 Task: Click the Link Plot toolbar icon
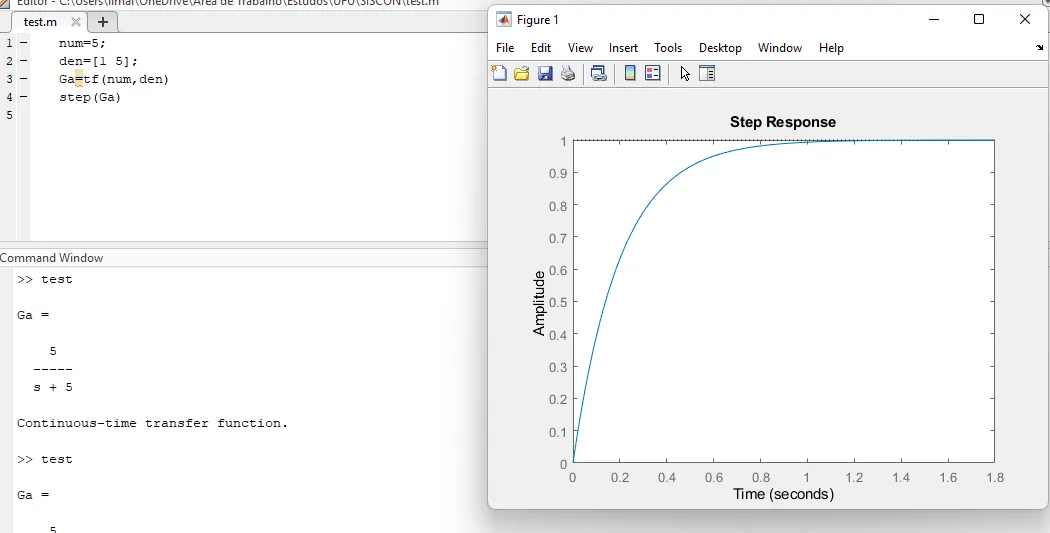pyautogui.click(x=599, y=73)
